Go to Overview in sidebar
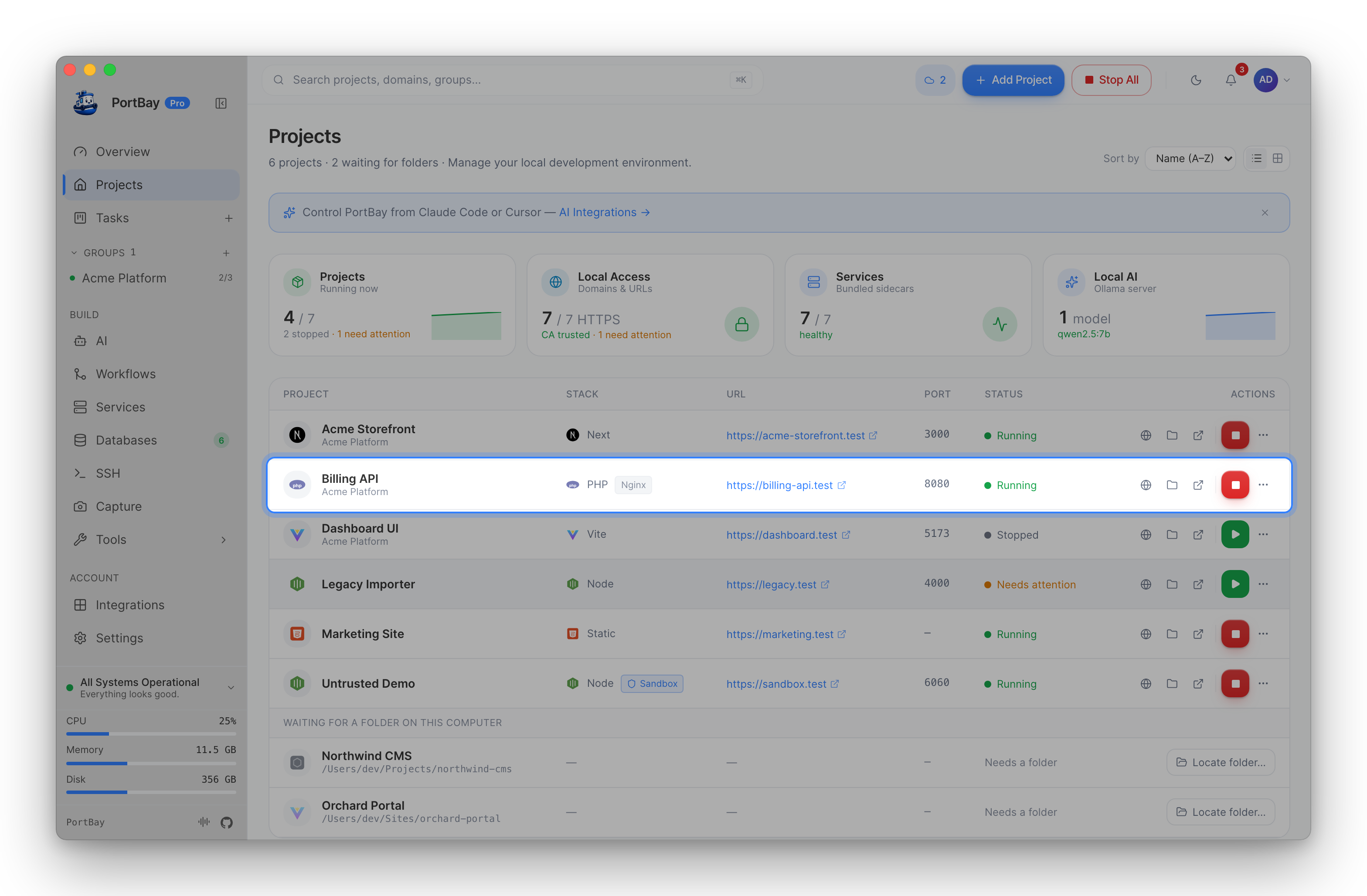The width and height of the screenshot is (1367, 896). [151, 152]
